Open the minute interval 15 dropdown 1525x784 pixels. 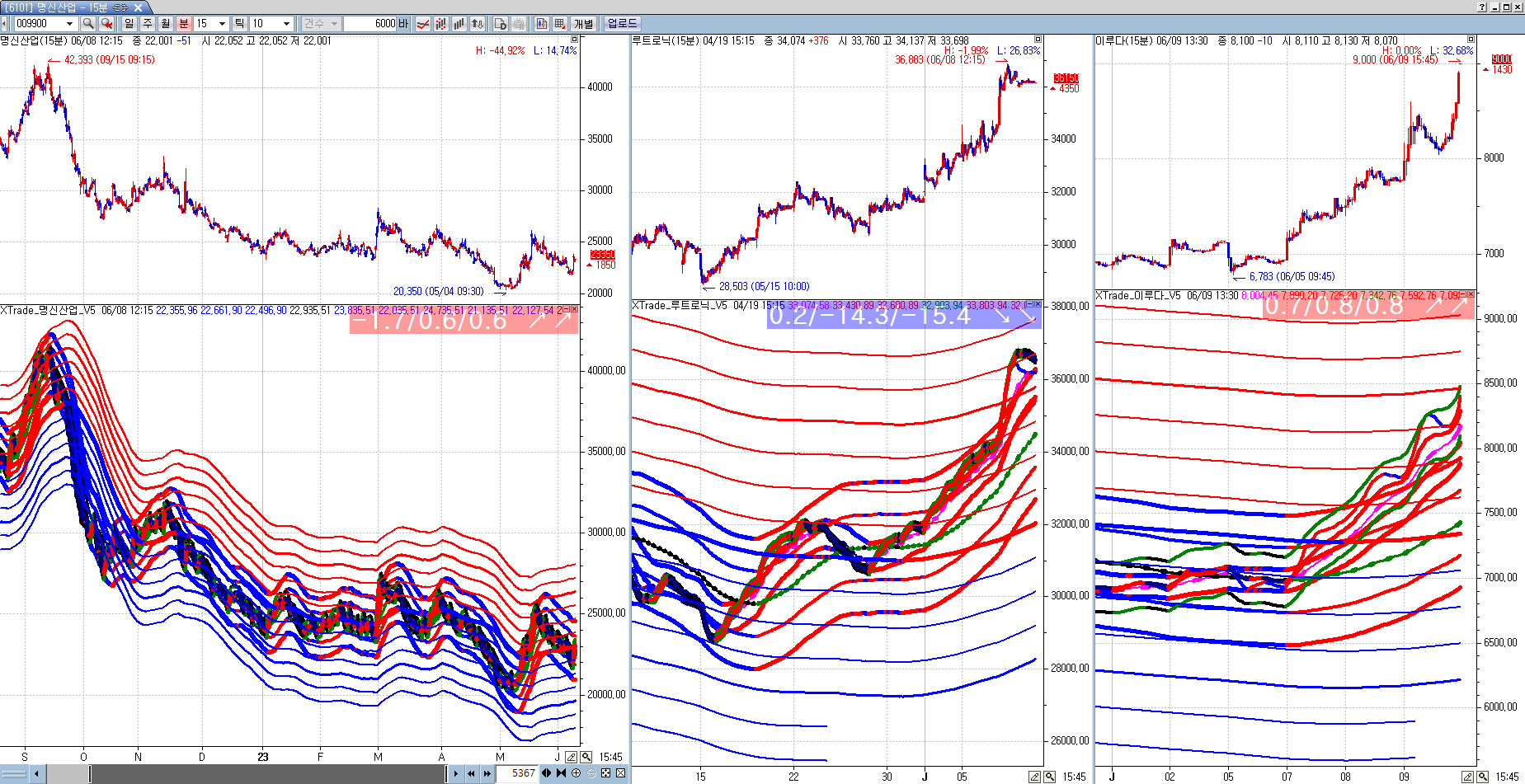[222, 24]
